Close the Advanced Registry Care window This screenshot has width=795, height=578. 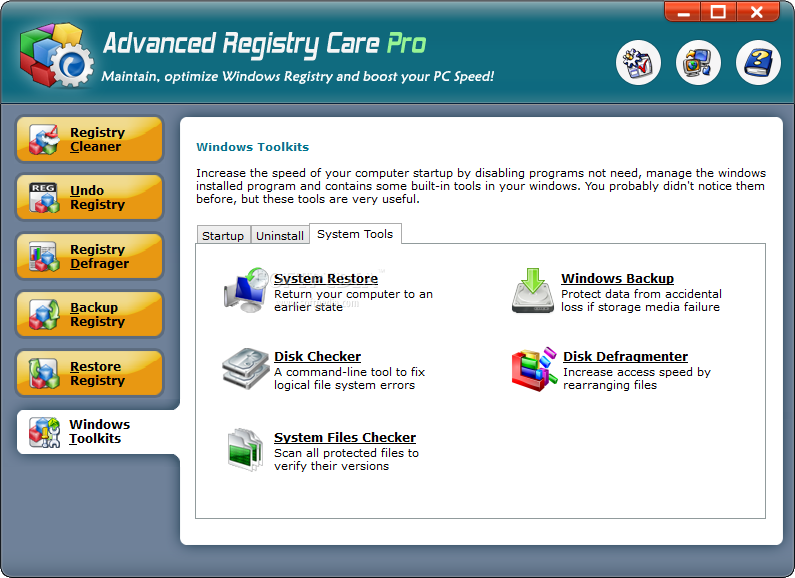pyautogui.click(x=757, y=12)
